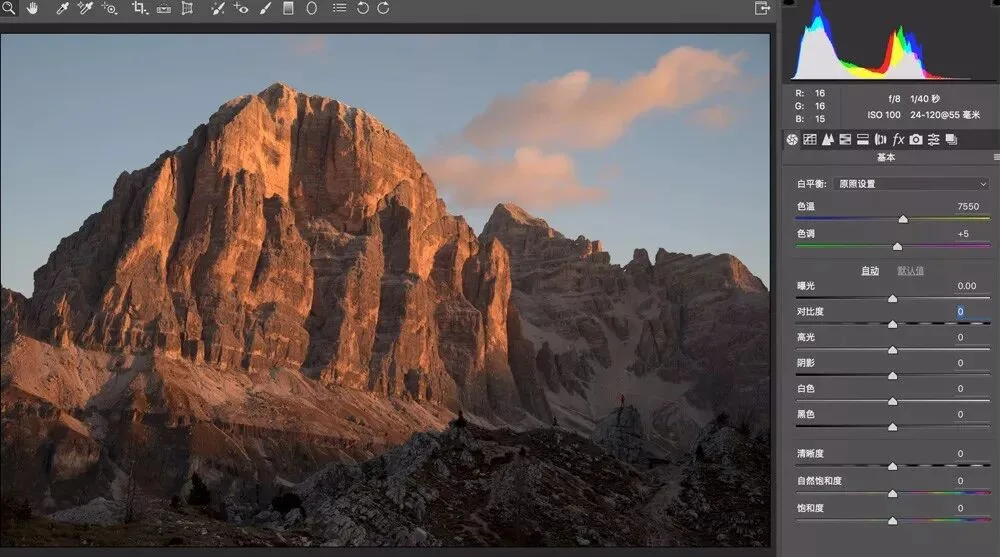The height and width of the screenshot is (557, 1000).
Task: Switch to the Tone Curve panel tab
Action: click(x=810, y=139)
